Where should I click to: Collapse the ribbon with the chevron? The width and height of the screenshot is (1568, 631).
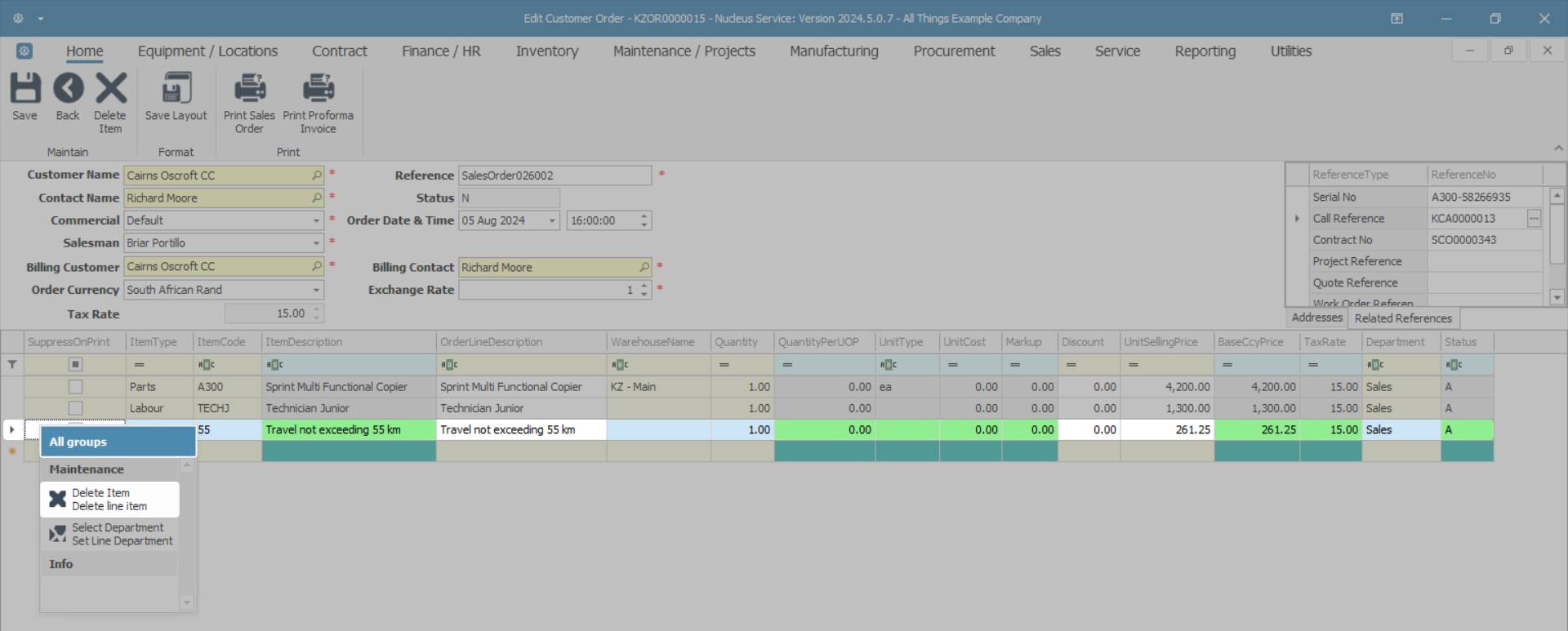click(x=1558, y=148)
